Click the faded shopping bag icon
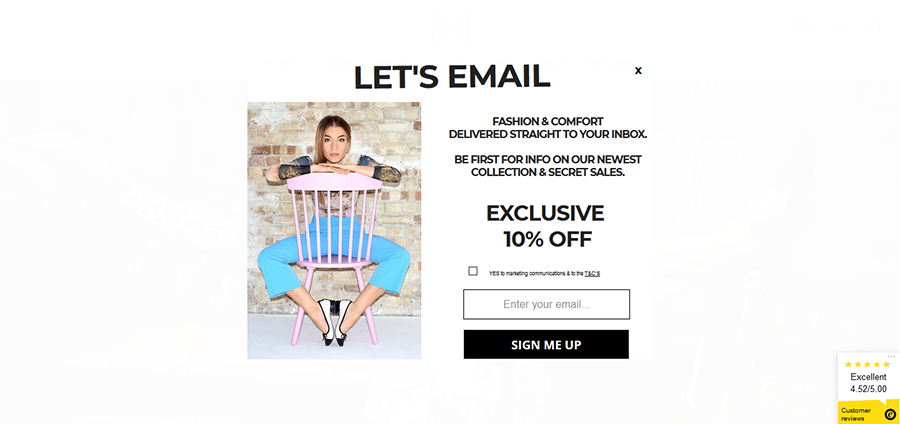Image resolution: width=900 pixels, height=424 pixels. click(874, 25)
